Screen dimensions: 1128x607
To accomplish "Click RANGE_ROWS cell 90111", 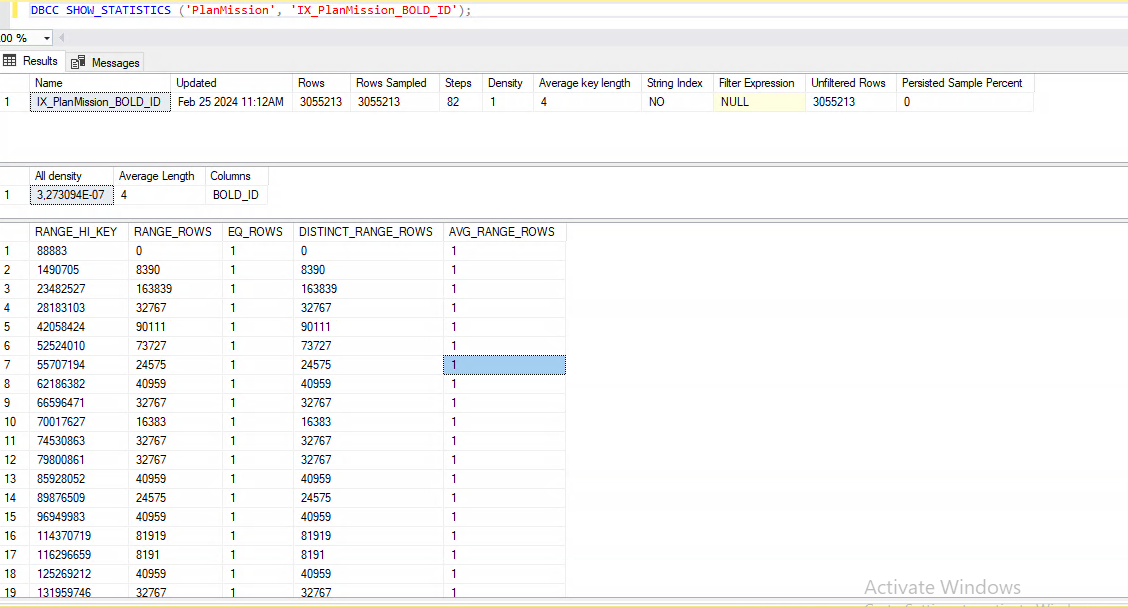I will point(176,327).
